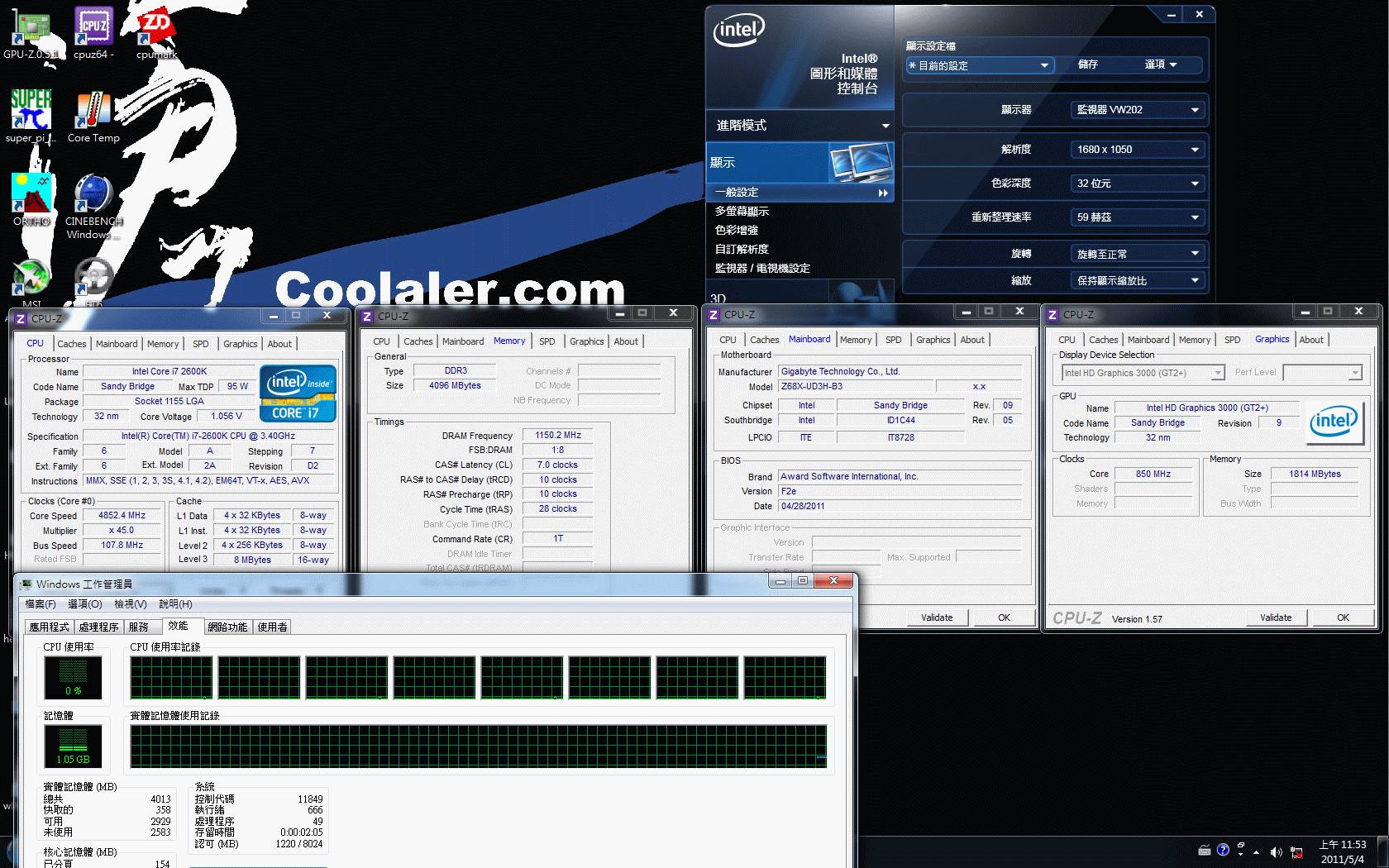Viewport: 1389px width, 868px height.
Task: Click the Core Speed value 4852.4 MHz
Action: coord(122,515)
